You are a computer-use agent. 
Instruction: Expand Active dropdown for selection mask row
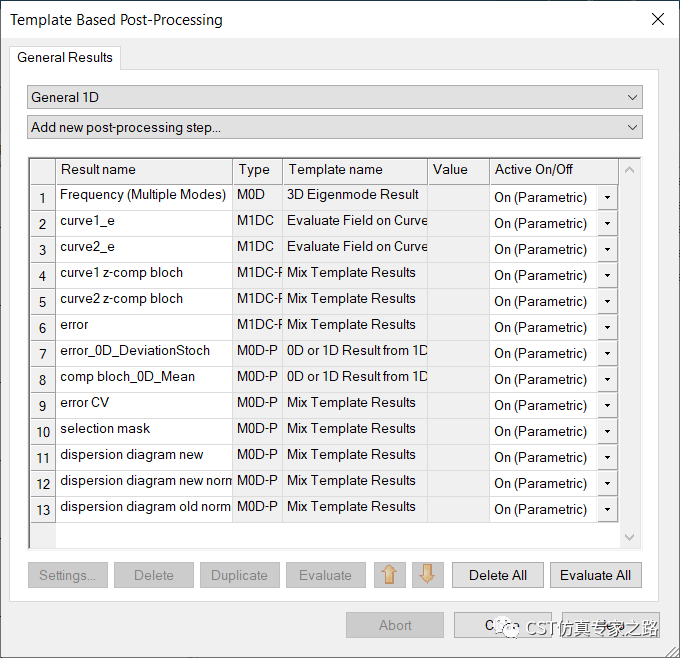[x=607, y=432]
